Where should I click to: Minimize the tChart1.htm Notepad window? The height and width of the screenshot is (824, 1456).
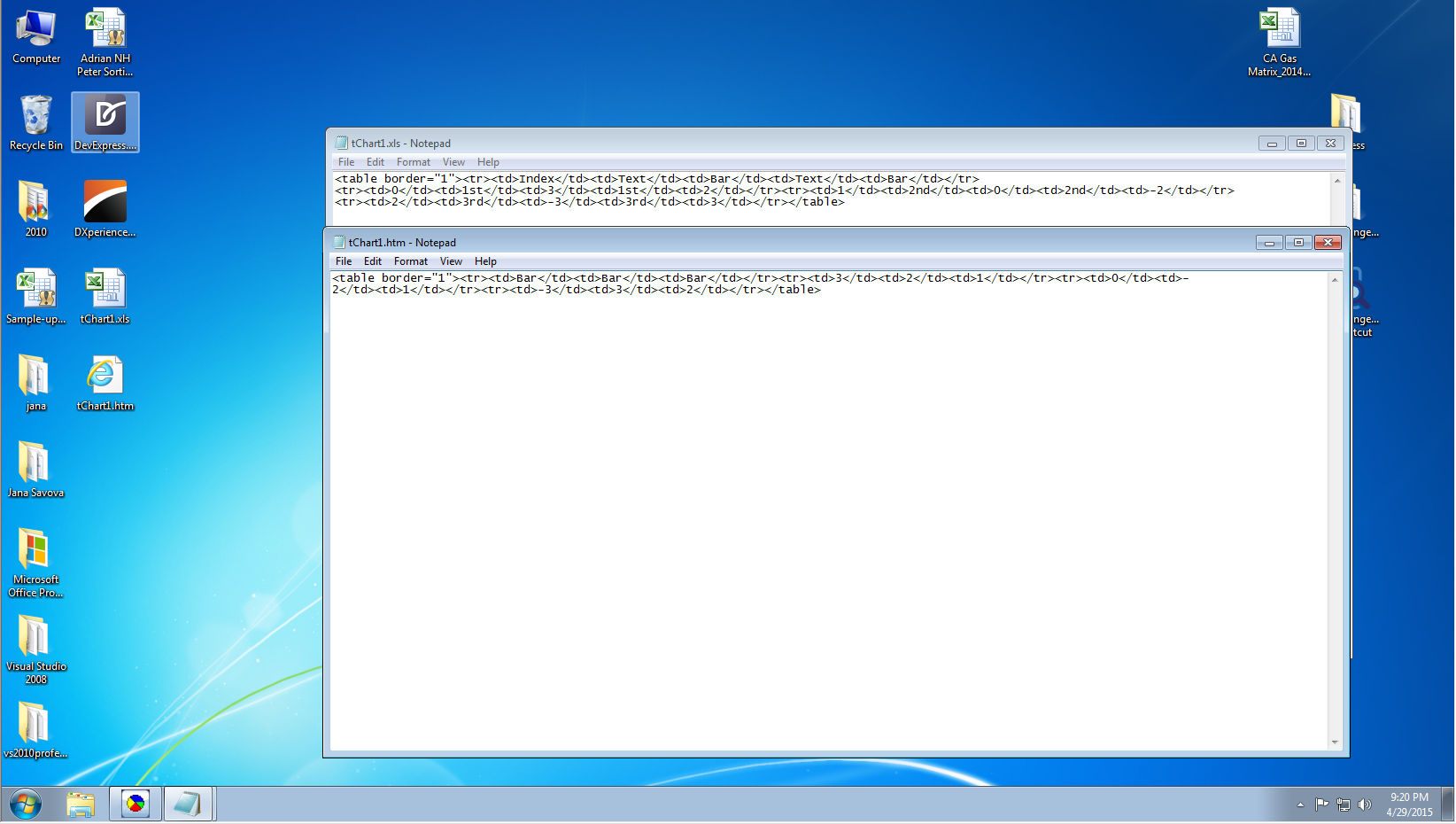tap(1269, 243)
